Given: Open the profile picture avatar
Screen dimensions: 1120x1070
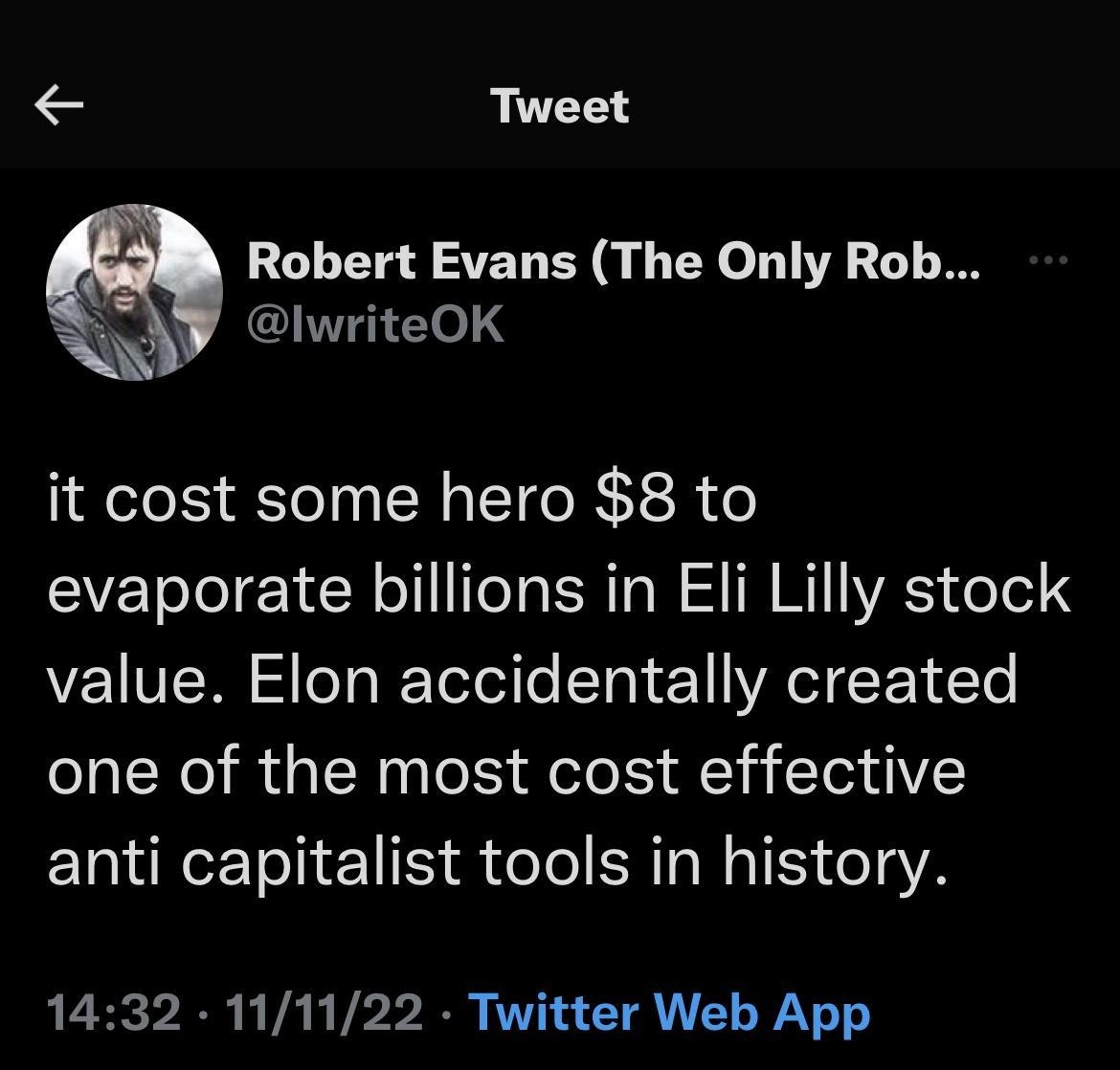Looking at the screenshot, I should [x=134, y=292].
